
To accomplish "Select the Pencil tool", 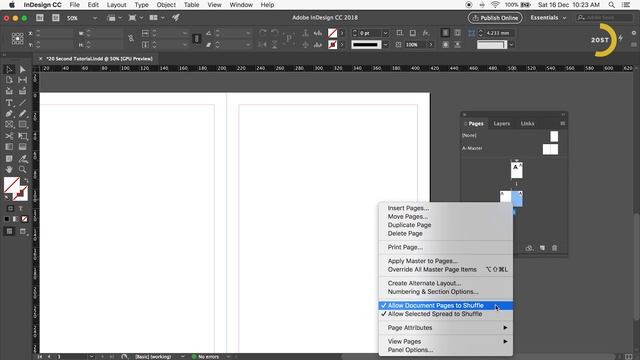I will point(22,114).
